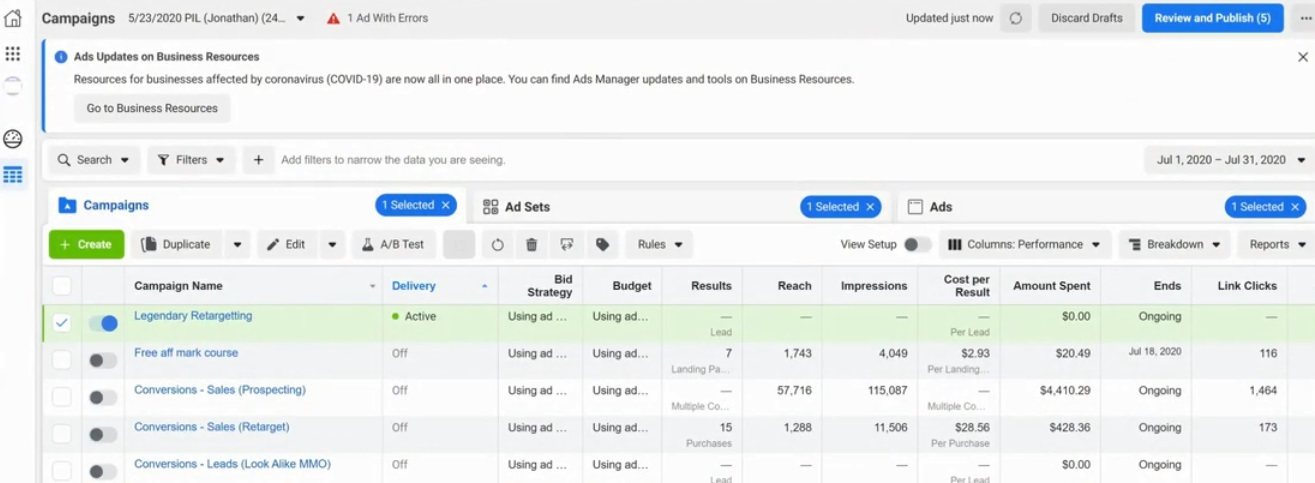The height and width of the screenshot is (483, 1315).
Task: Toggle the View Setup switch
Action: [917, 244]
